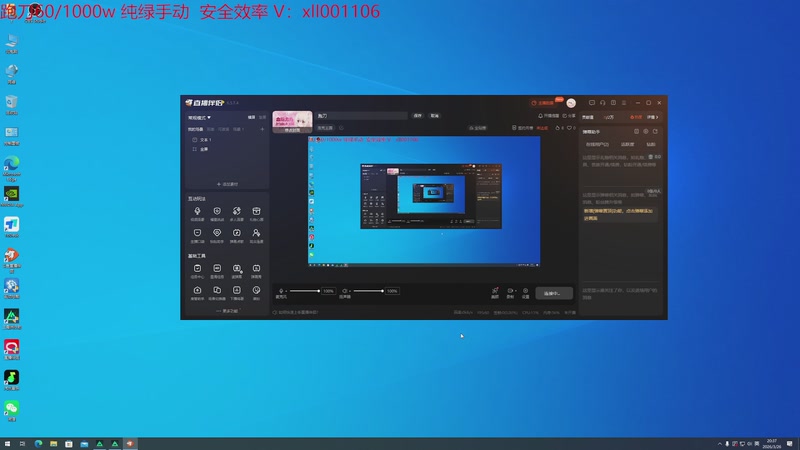
Task: Open the Recycle Bin on desktop
Action: click(x=11, y=105)
